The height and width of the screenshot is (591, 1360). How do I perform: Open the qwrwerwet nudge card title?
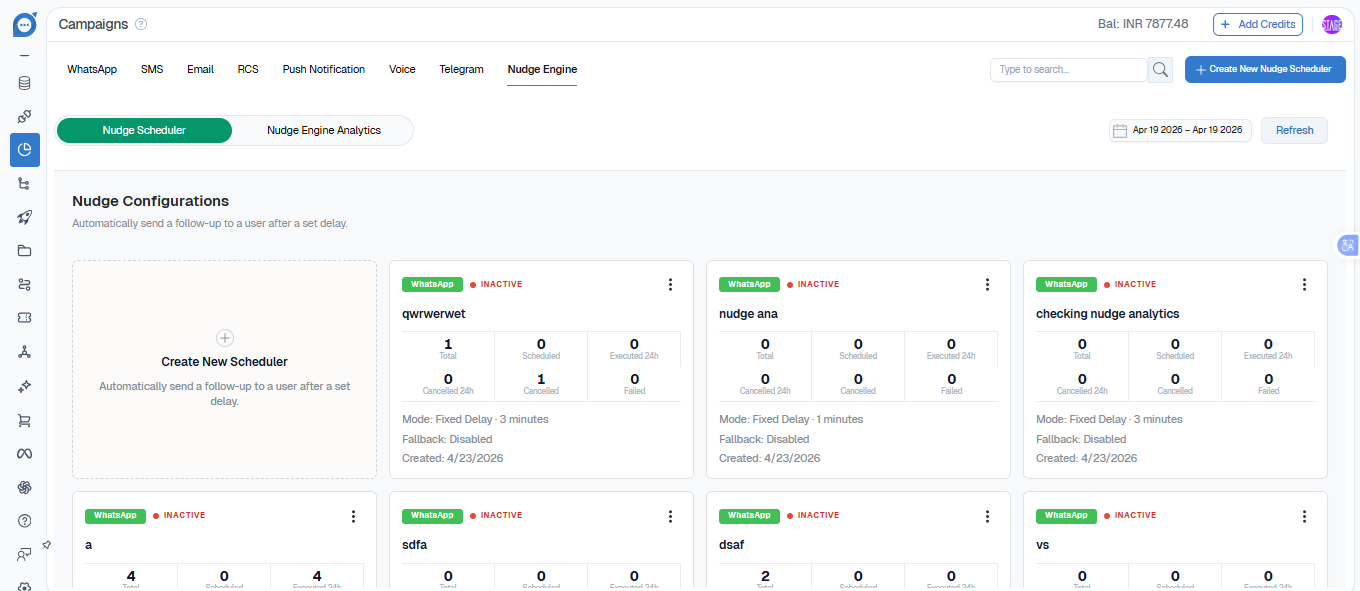point(434,314)
